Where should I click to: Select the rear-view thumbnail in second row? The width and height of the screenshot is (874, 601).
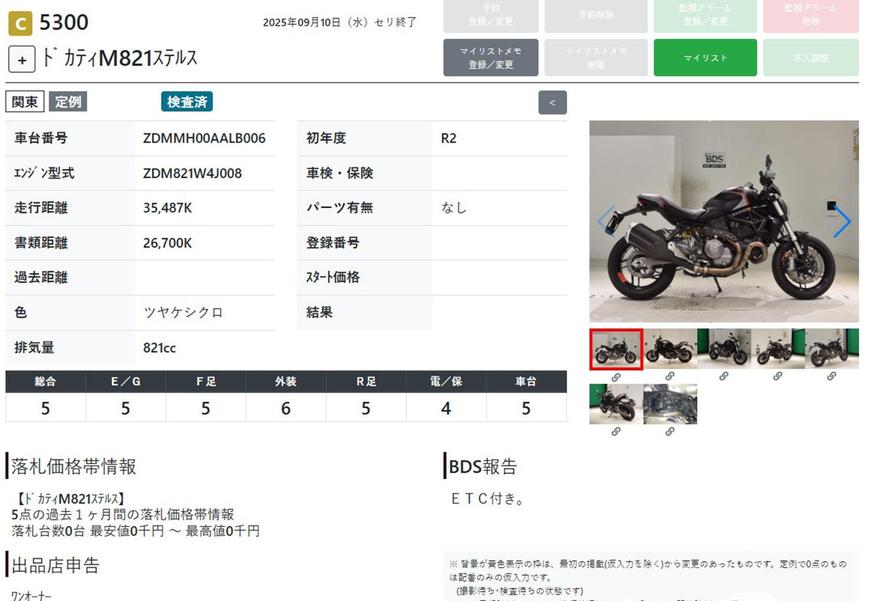click(x=616, y=404)
